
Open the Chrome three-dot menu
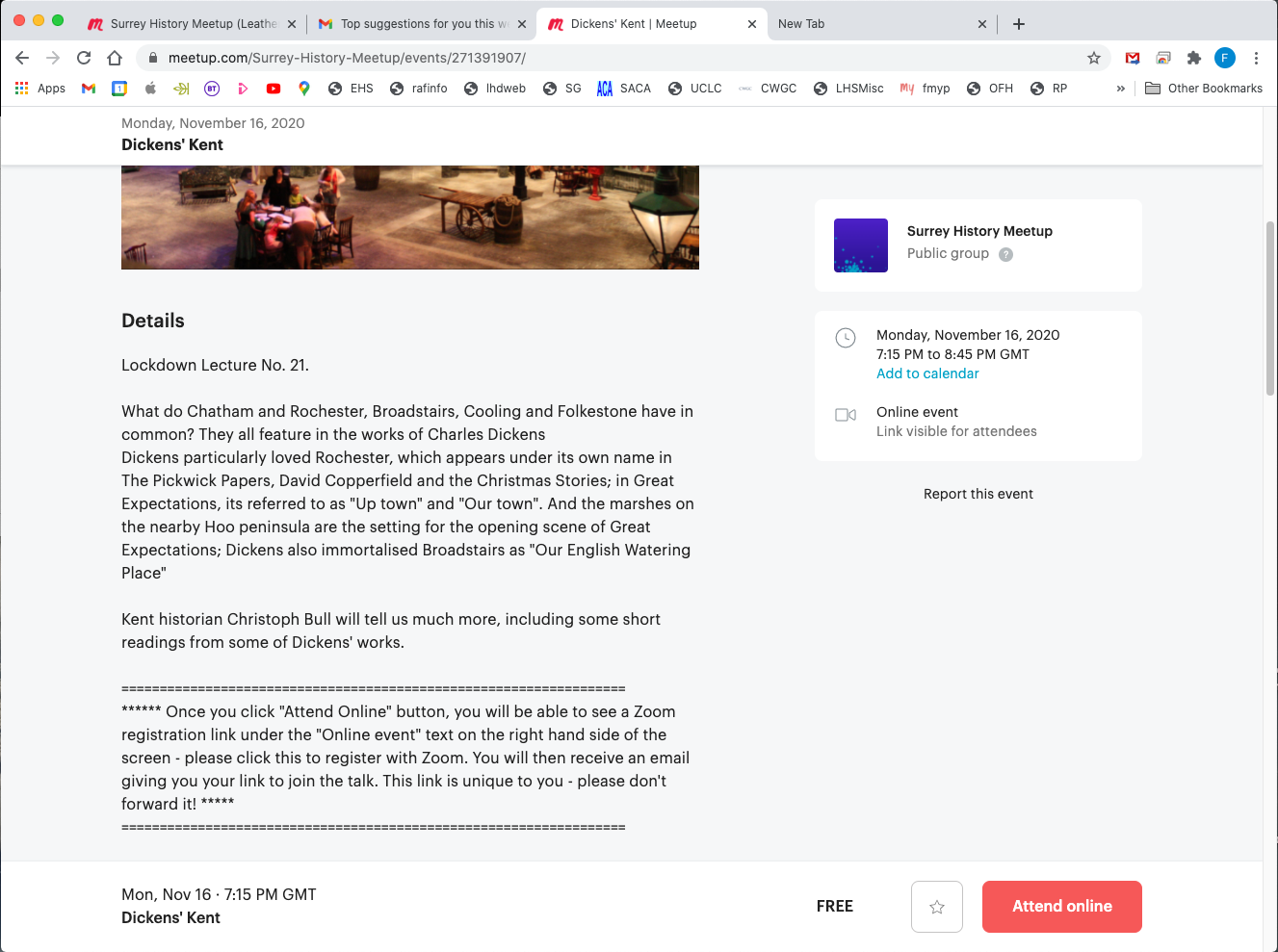pos(1256,58)
